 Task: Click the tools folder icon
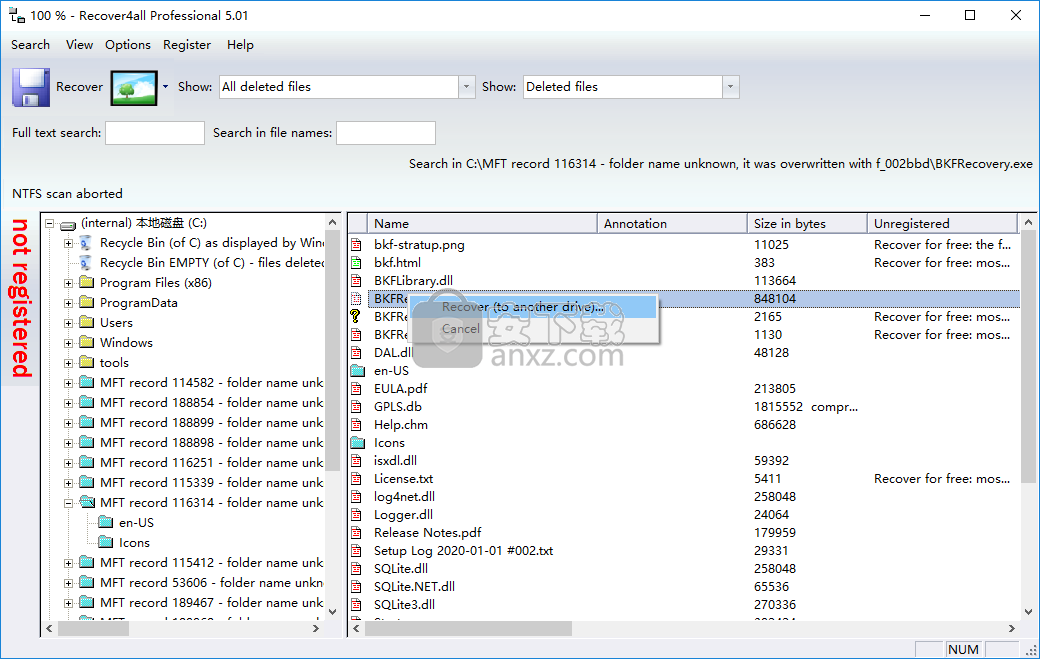(x=87, y=362)
